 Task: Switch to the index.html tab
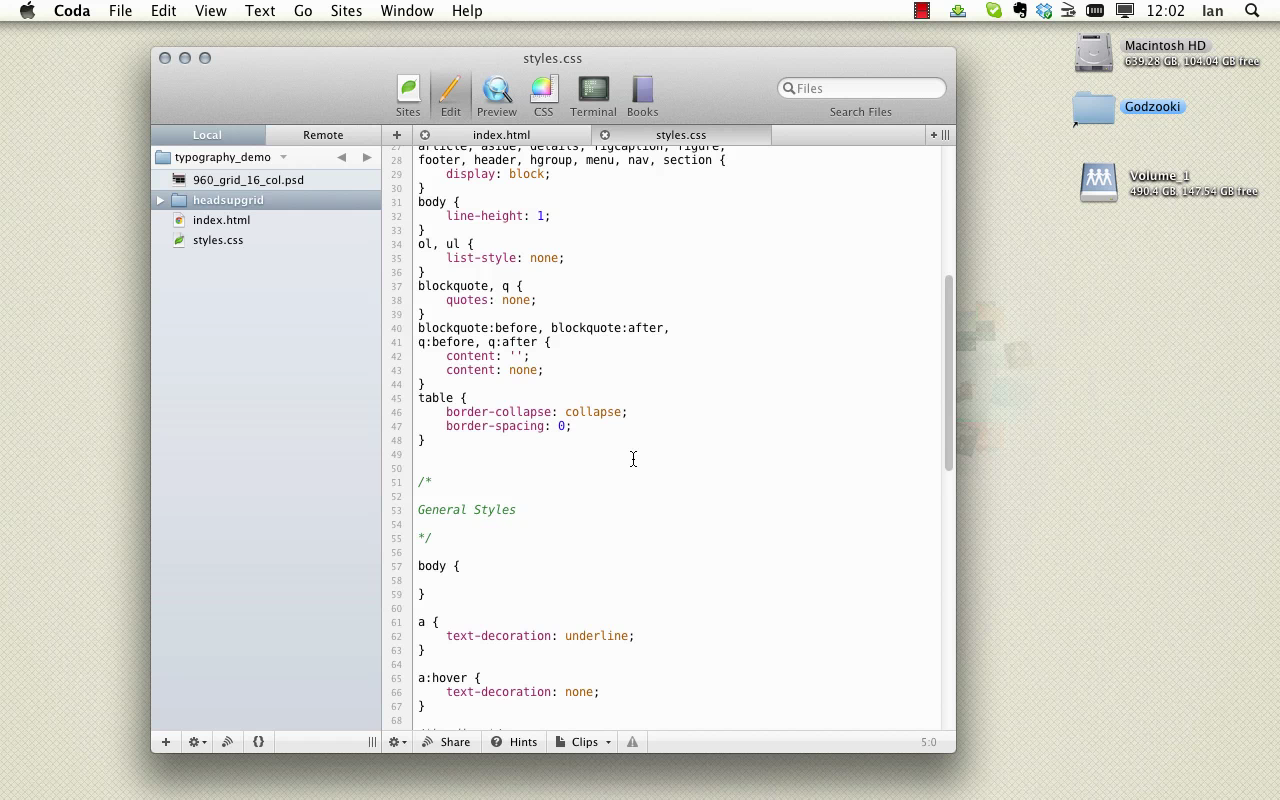click(501, 135)
